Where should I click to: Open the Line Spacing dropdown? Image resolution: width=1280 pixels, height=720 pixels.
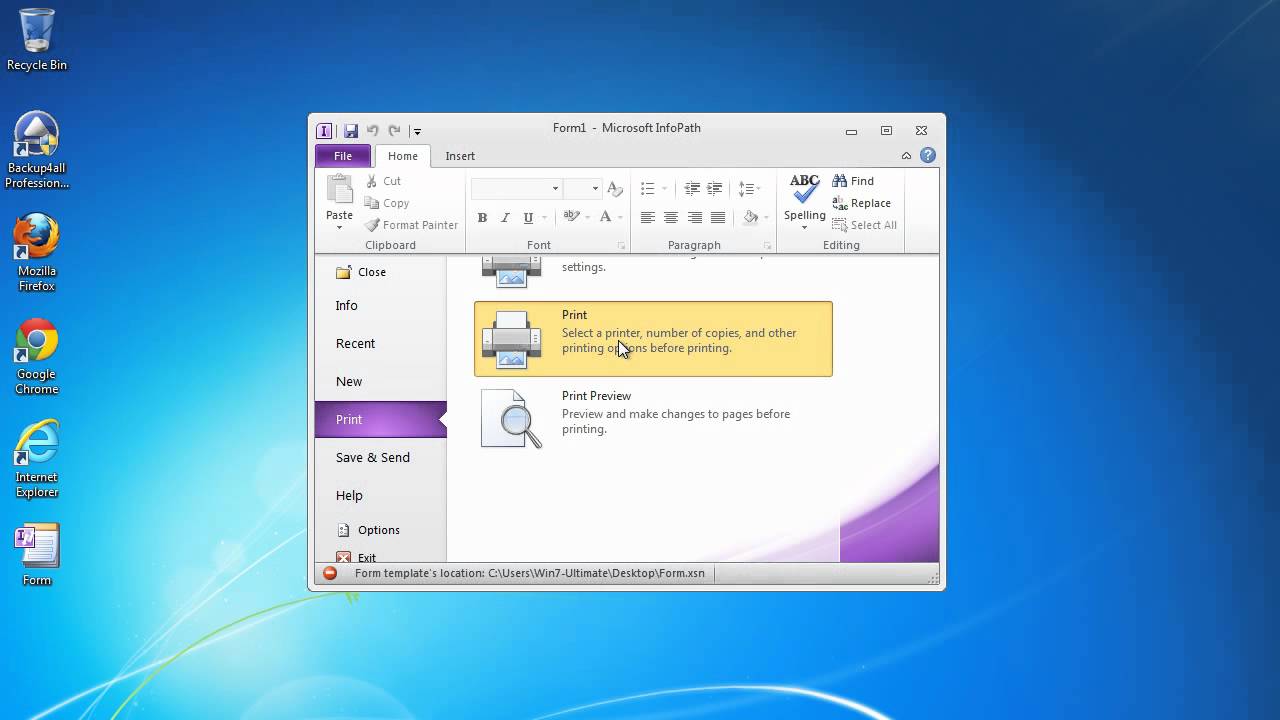[x=749, y=188]
